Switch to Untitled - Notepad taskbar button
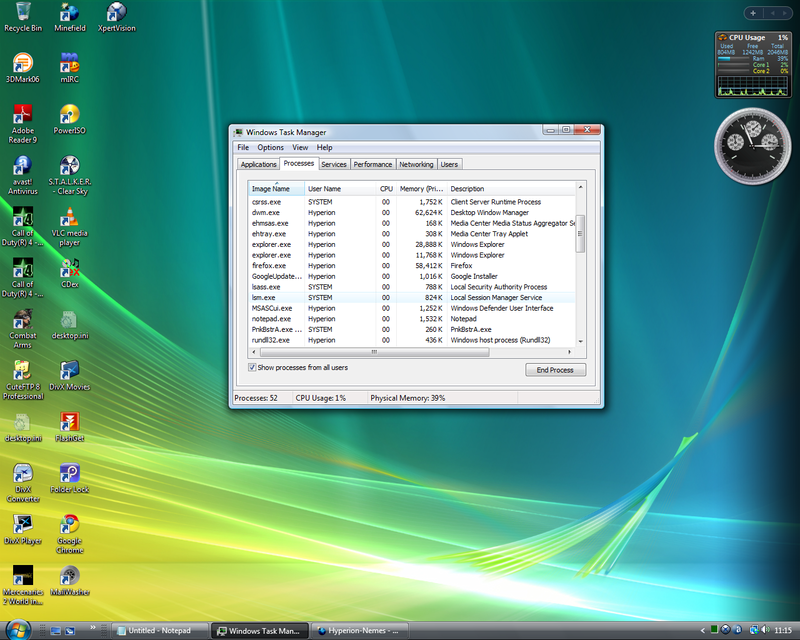 (x=160, y=631)
